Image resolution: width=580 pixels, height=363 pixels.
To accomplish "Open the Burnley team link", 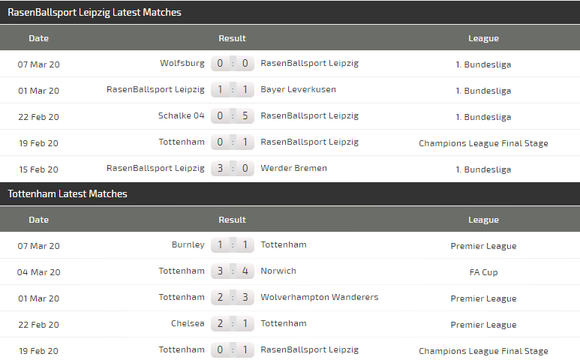I will pos(188,245).
